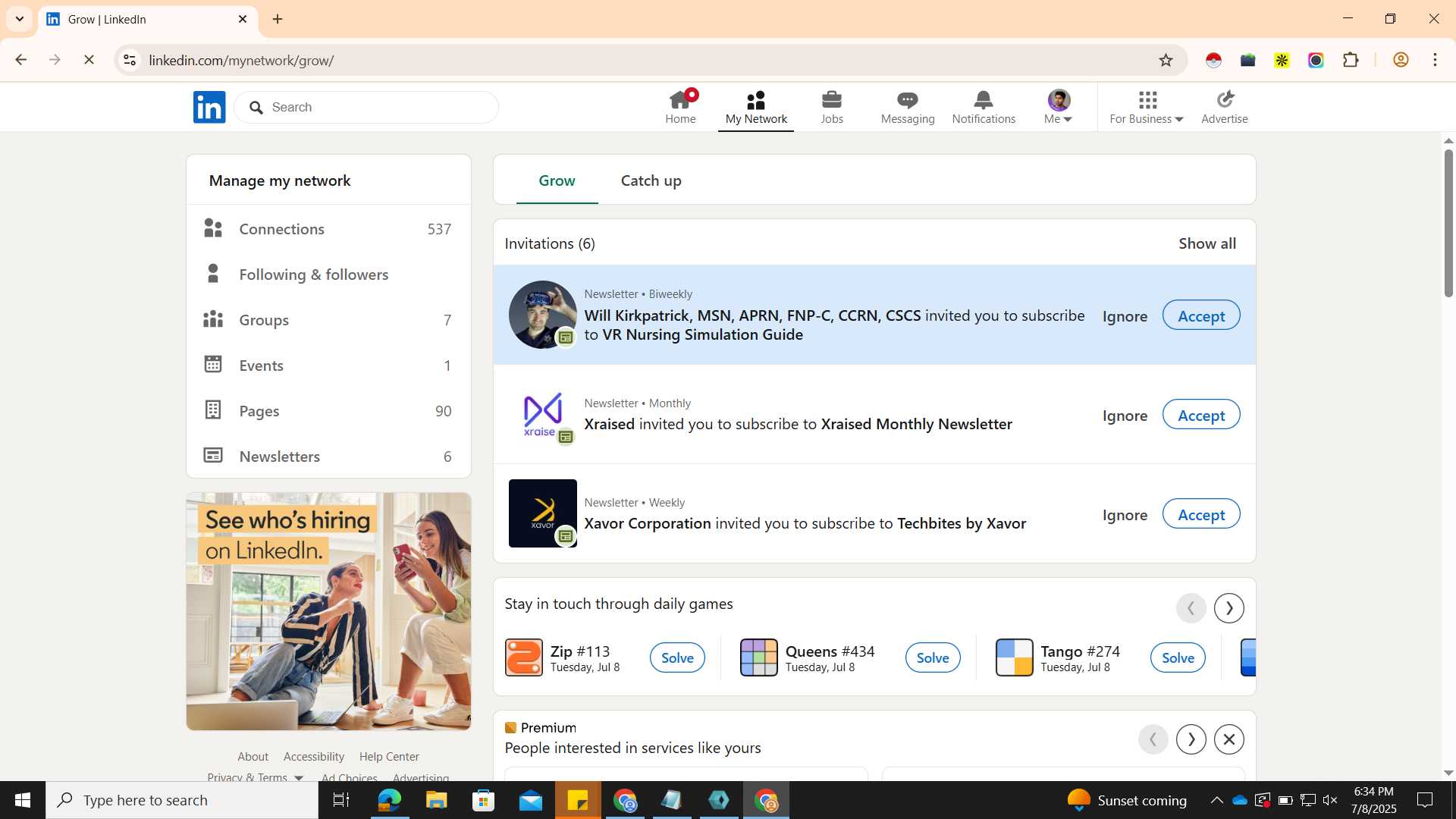1456x819 pixels.
Task: Open the Xavor Corporation logo thumbnail
Action: point(542,513)
